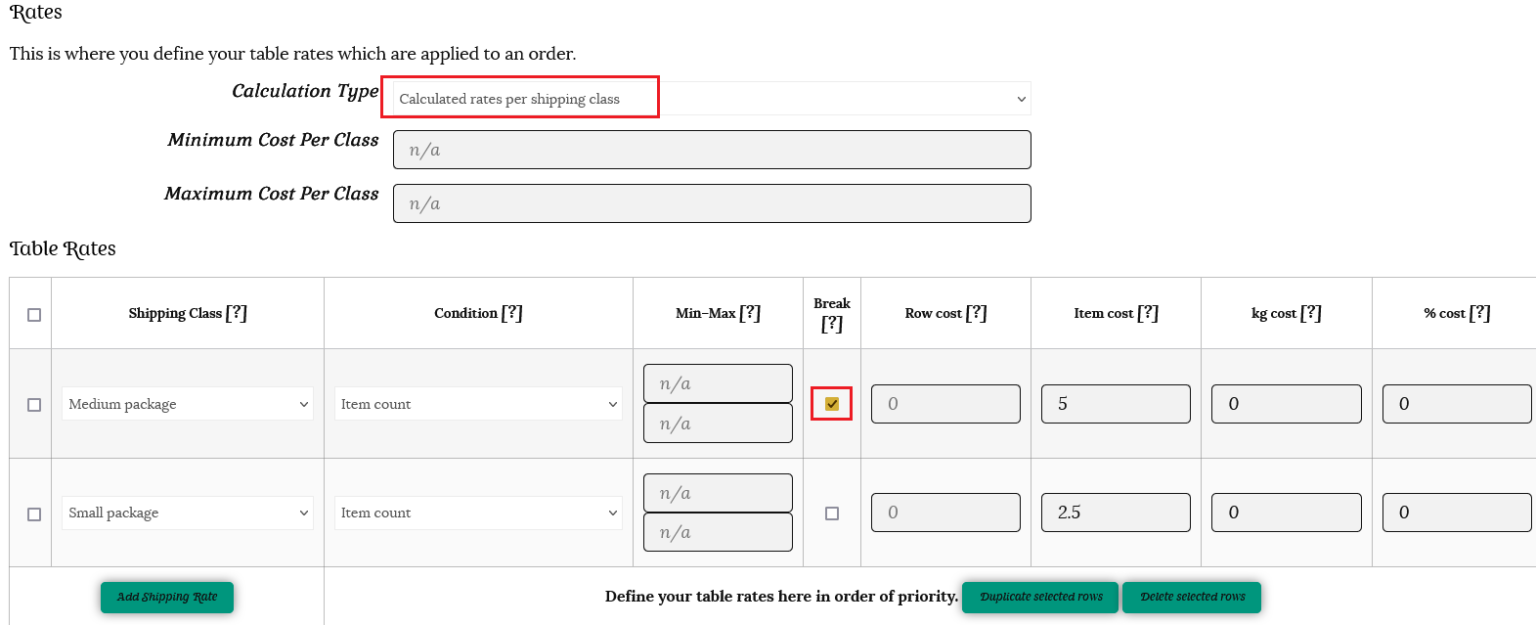Click the Duplicate selected rows button
1536x625 pixels.
[x=1040, y=597]
